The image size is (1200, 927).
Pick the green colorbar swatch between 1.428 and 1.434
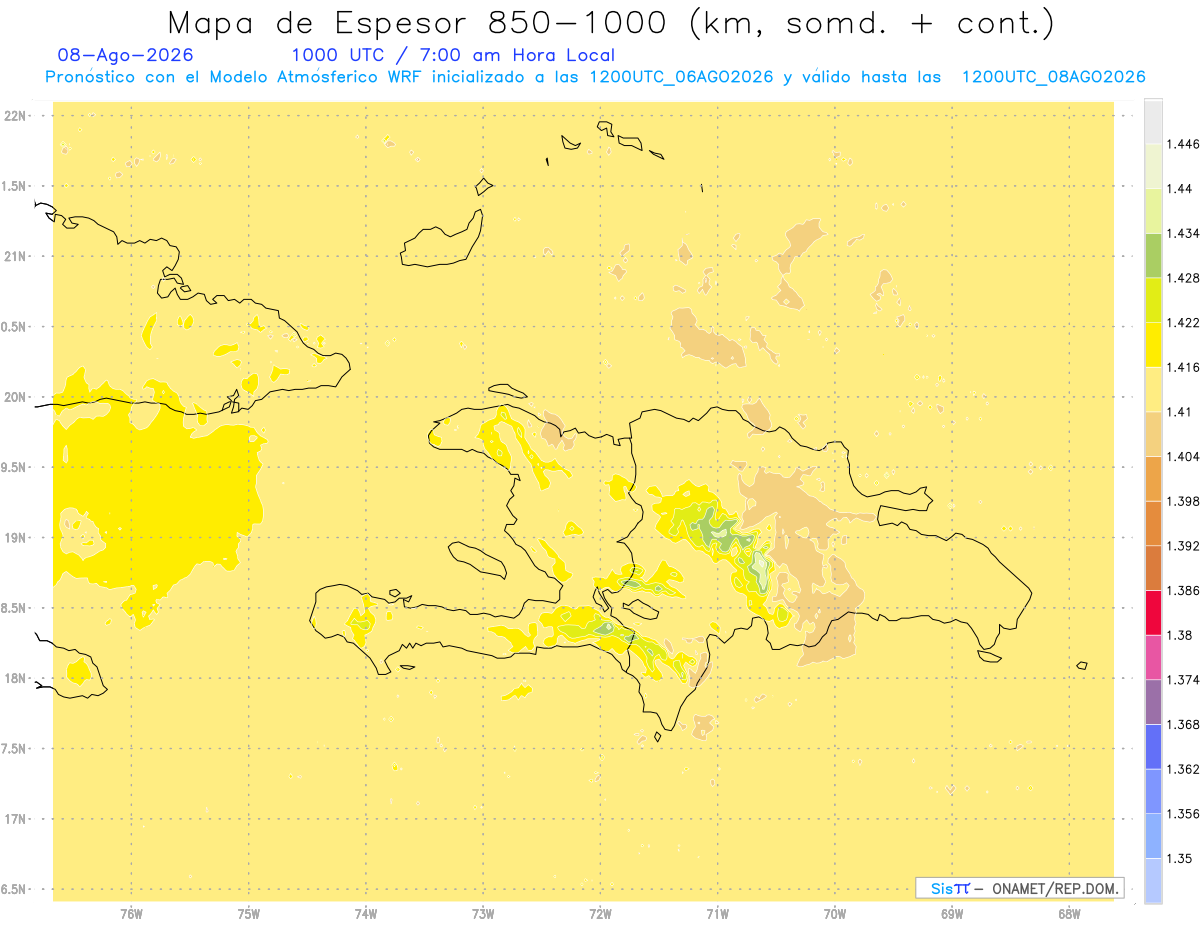click(x=1153, y=256)
